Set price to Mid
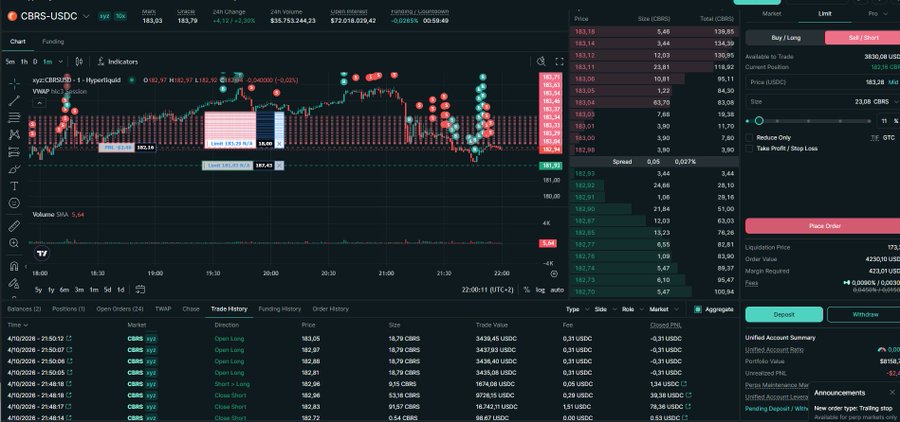 [x=893, y=83]
